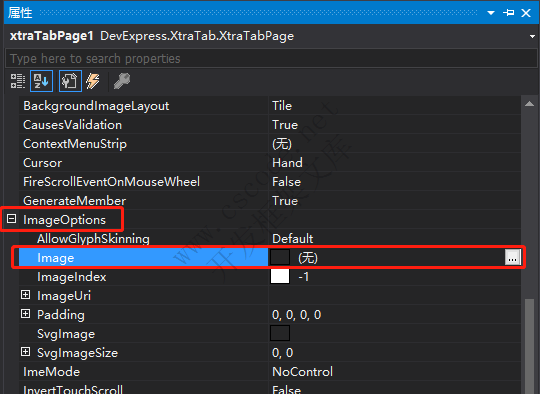Select the AllowGlyphSkinning Default value

(x=293, y=239)
